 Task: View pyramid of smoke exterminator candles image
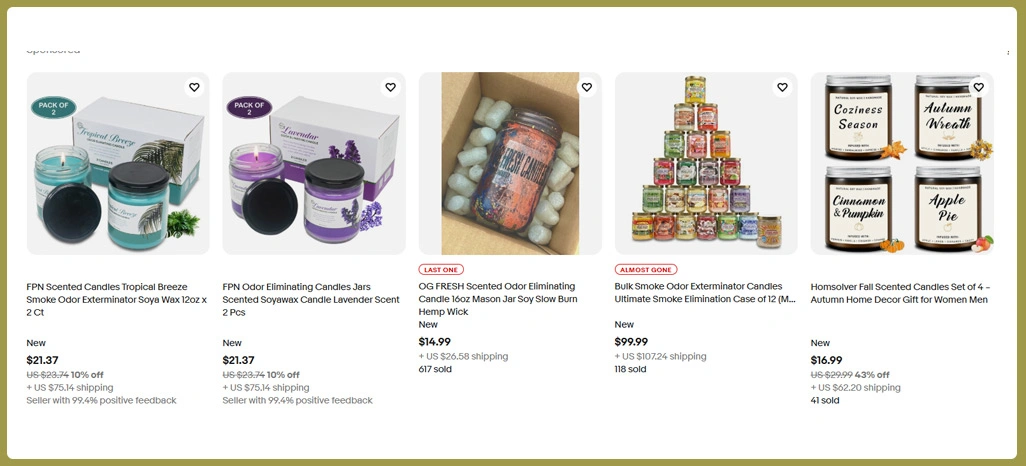[706, 163]
